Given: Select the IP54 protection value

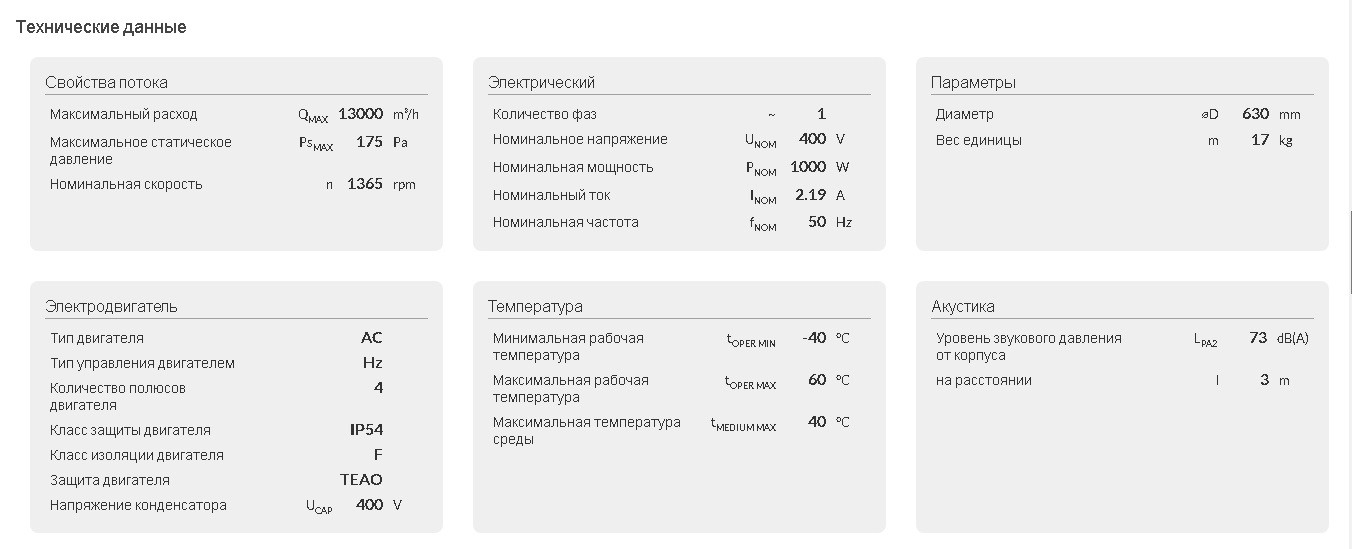Looking at the screenshot, I should (x=366, y=430).
